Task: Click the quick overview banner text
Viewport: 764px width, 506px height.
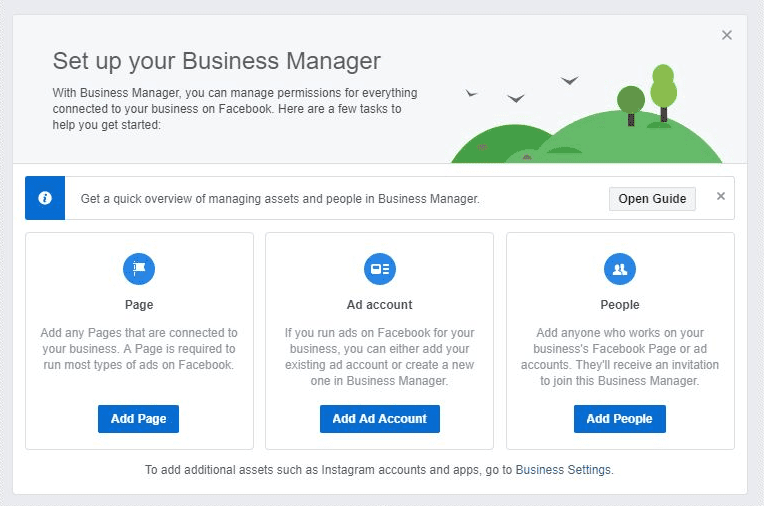Action: tap(280, 199)
